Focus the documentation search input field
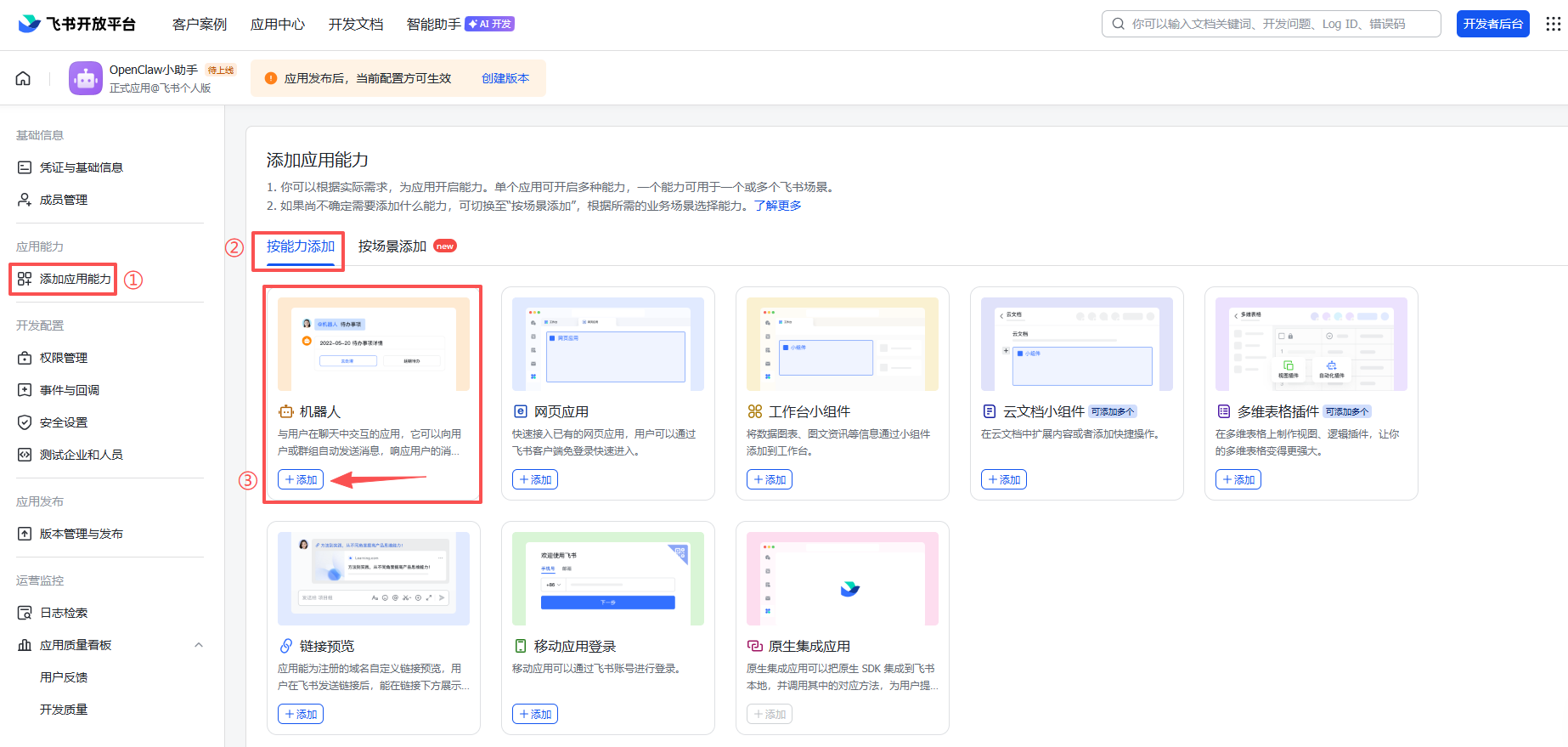Screen dimensions: 1568x747 pyautogui.click(x=1274, y=24)
